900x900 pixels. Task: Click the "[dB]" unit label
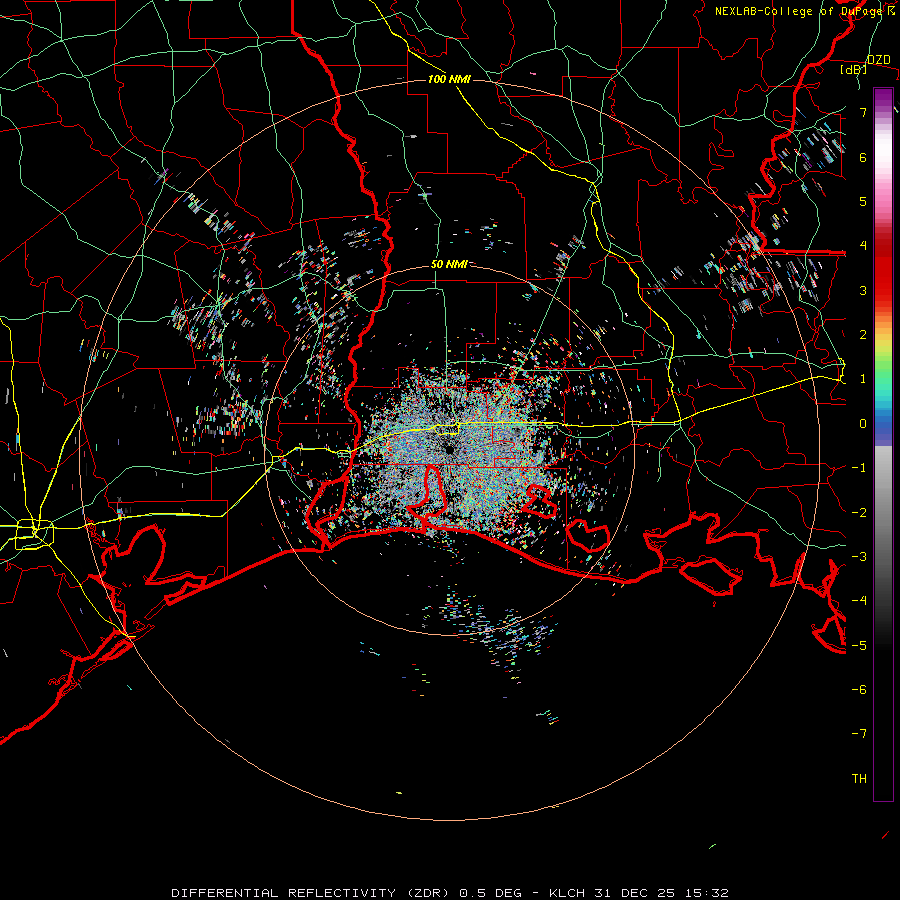coord(853,69)
